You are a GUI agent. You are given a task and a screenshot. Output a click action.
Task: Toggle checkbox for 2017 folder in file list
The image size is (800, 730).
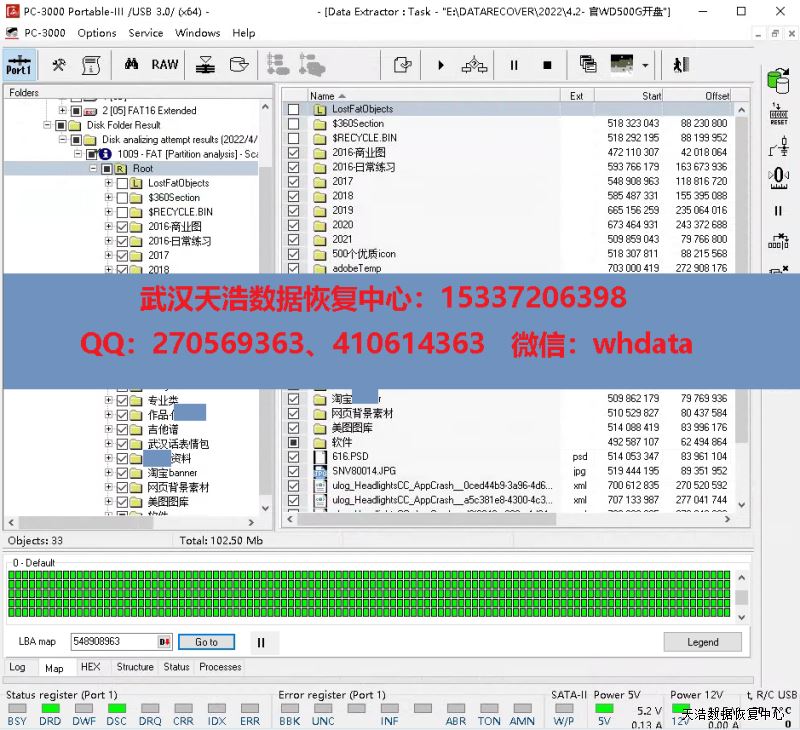(293, 182)
